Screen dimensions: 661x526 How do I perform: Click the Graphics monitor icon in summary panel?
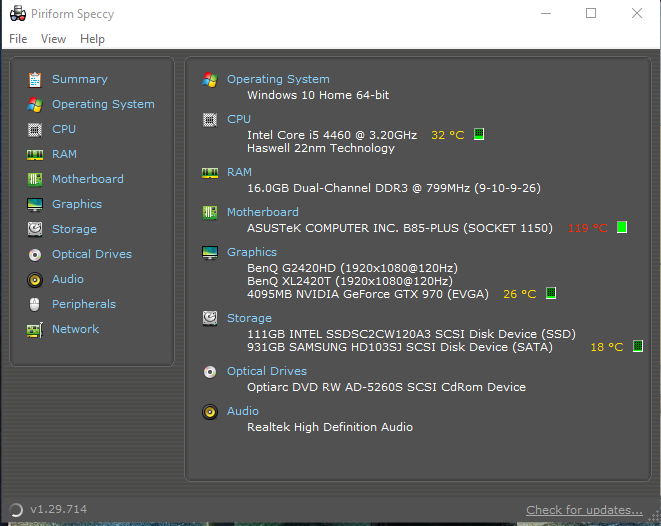[x=210, y=252]
